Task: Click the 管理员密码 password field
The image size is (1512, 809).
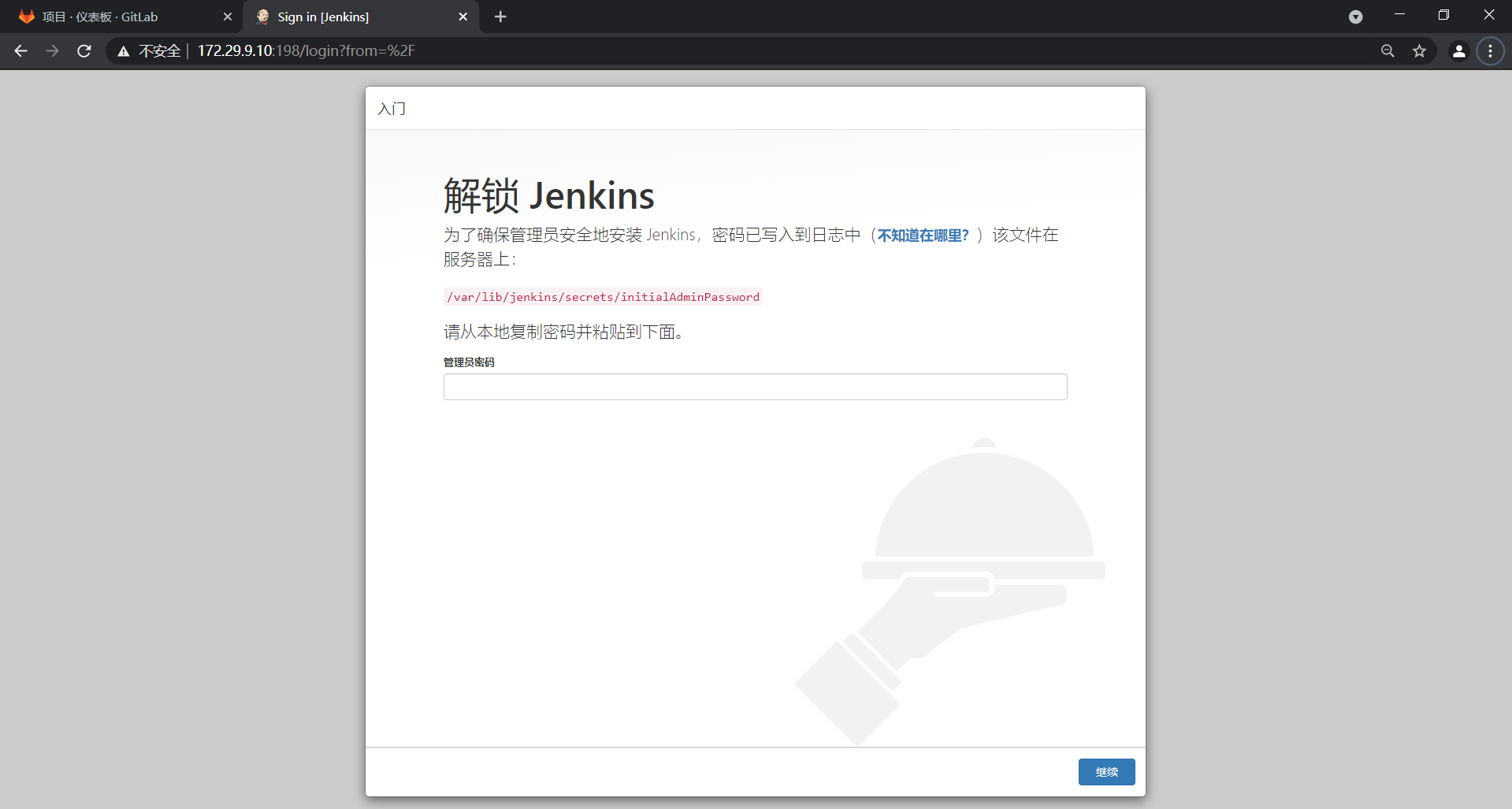Action: tap(755, 387)
